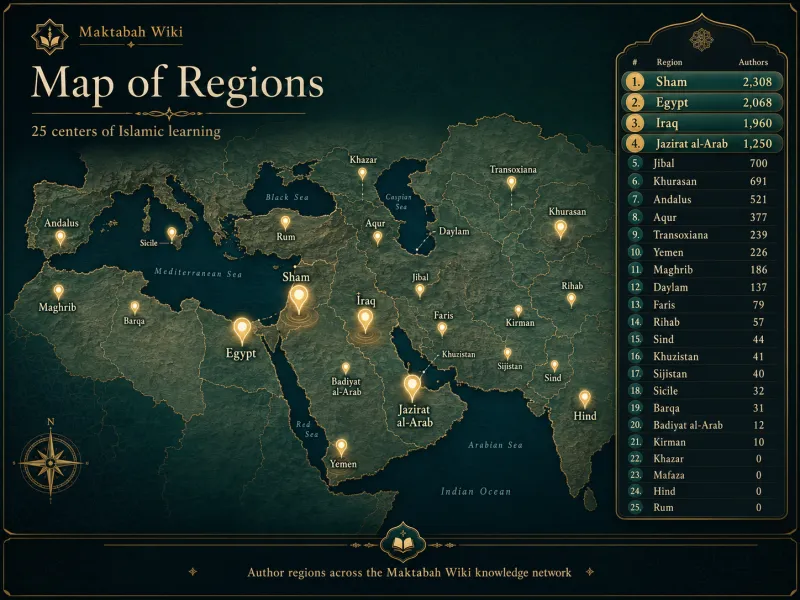Select the Rum map pin
Screen dimensions: 800x600
(285, 222)
